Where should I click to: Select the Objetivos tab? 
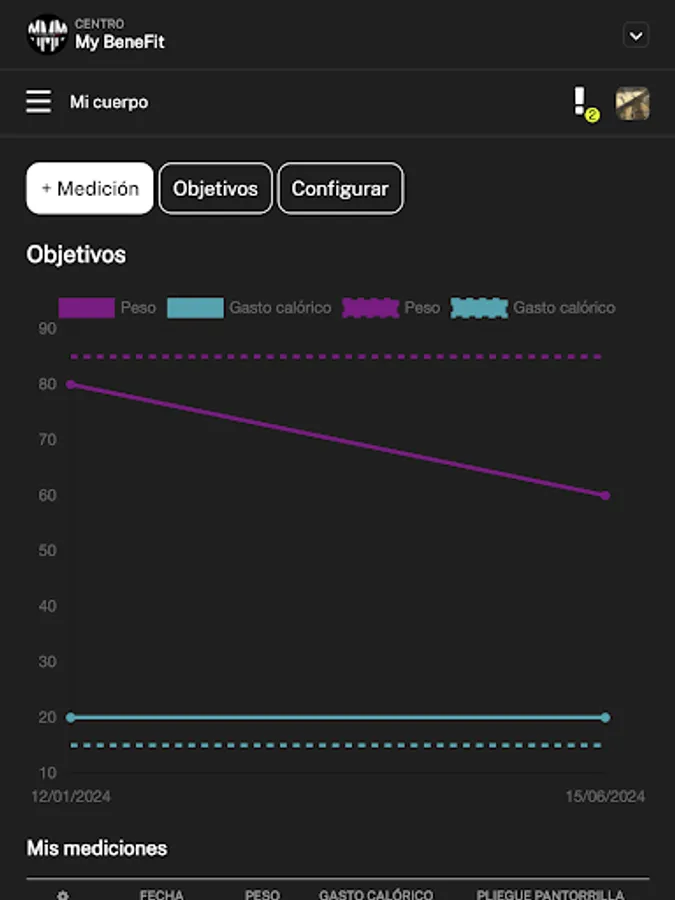tap(215, 188)
